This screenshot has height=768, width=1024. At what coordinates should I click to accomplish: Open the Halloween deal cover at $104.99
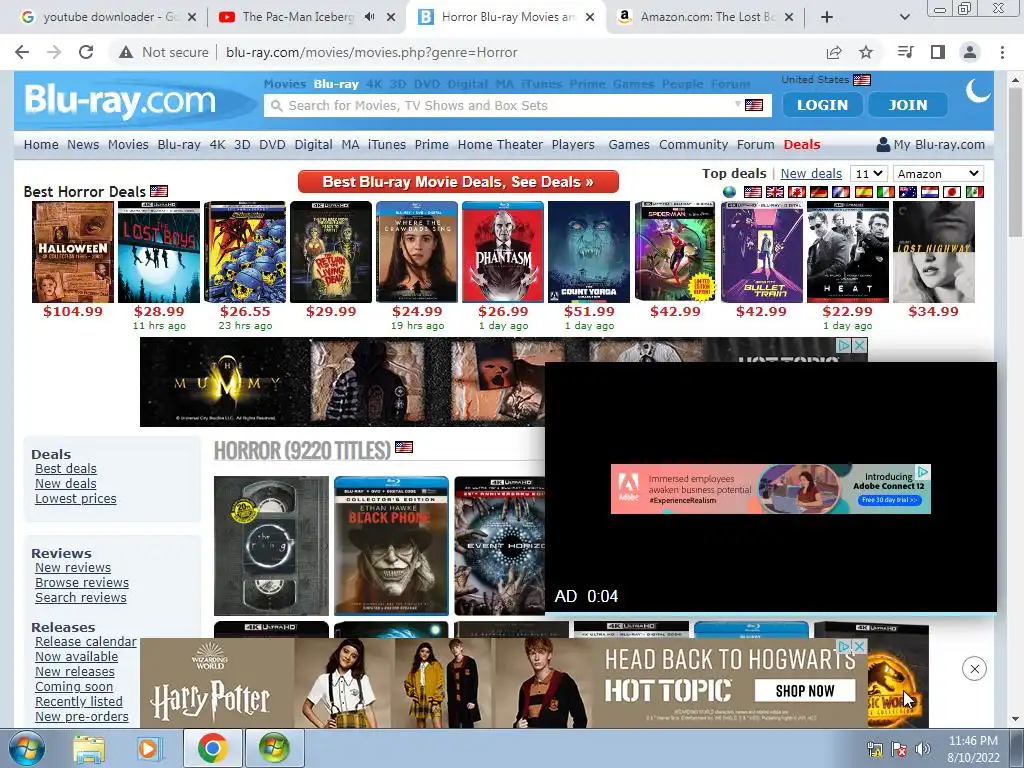(72, 252)
